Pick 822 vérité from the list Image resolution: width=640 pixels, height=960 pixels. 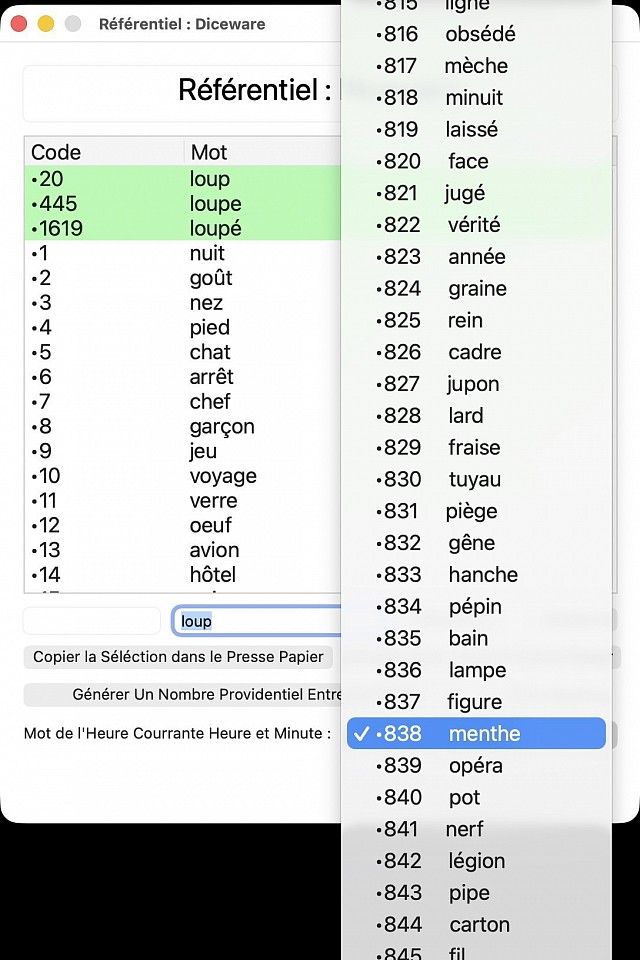[x=476, y=225]
